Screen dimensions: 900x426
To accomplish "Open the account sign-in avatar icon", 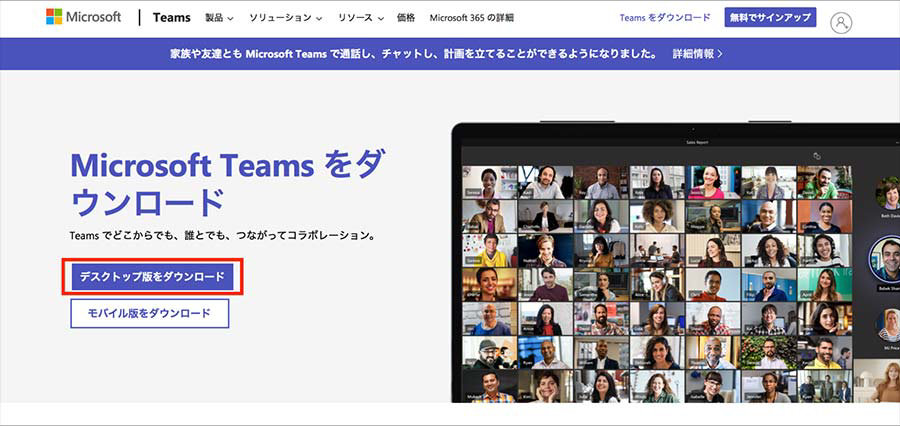I will click(841, 23).
